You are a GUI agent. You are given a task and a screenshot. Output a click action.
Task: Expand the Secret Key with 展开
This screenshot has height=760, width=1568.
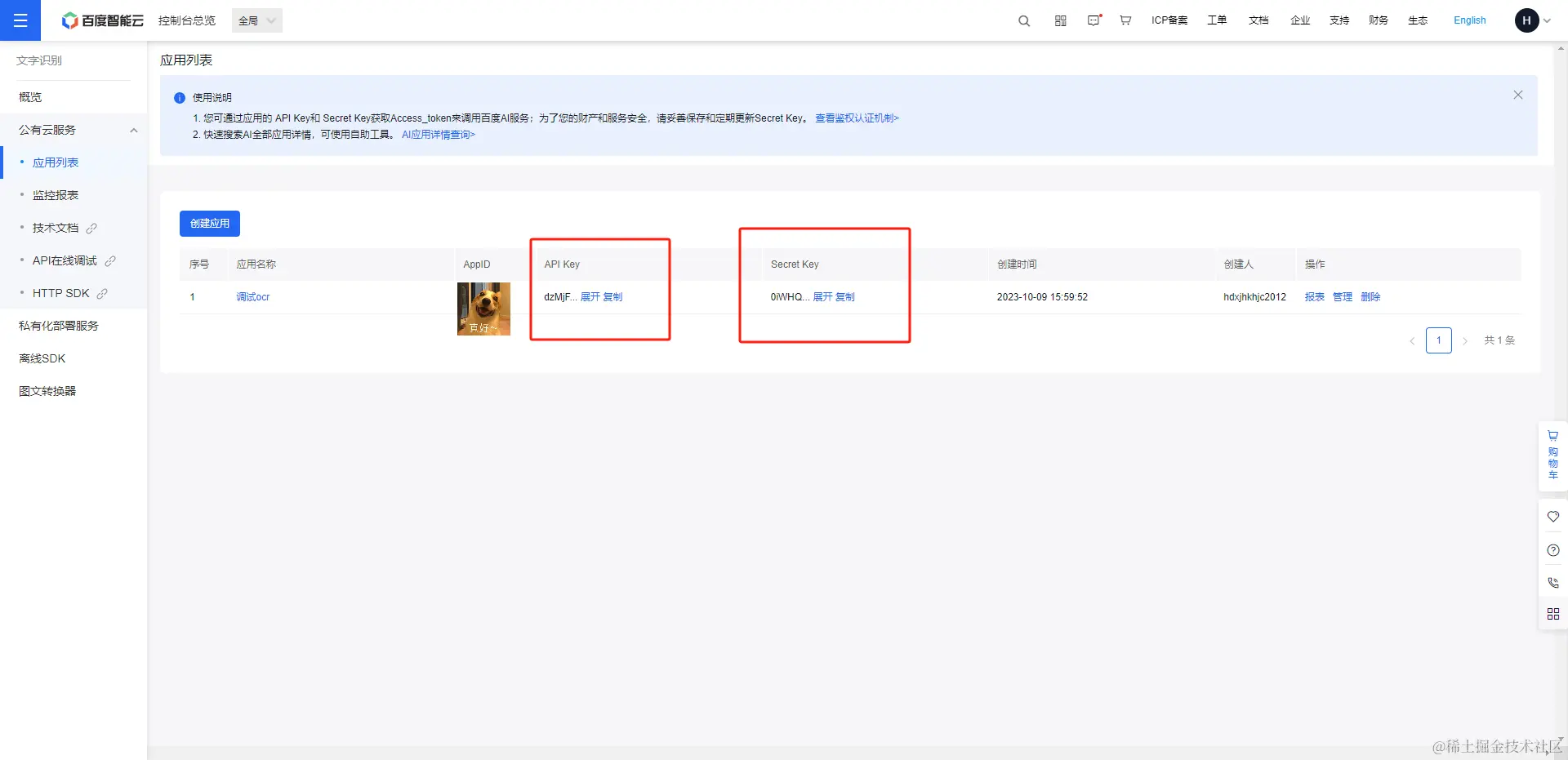tap(822, 297)
